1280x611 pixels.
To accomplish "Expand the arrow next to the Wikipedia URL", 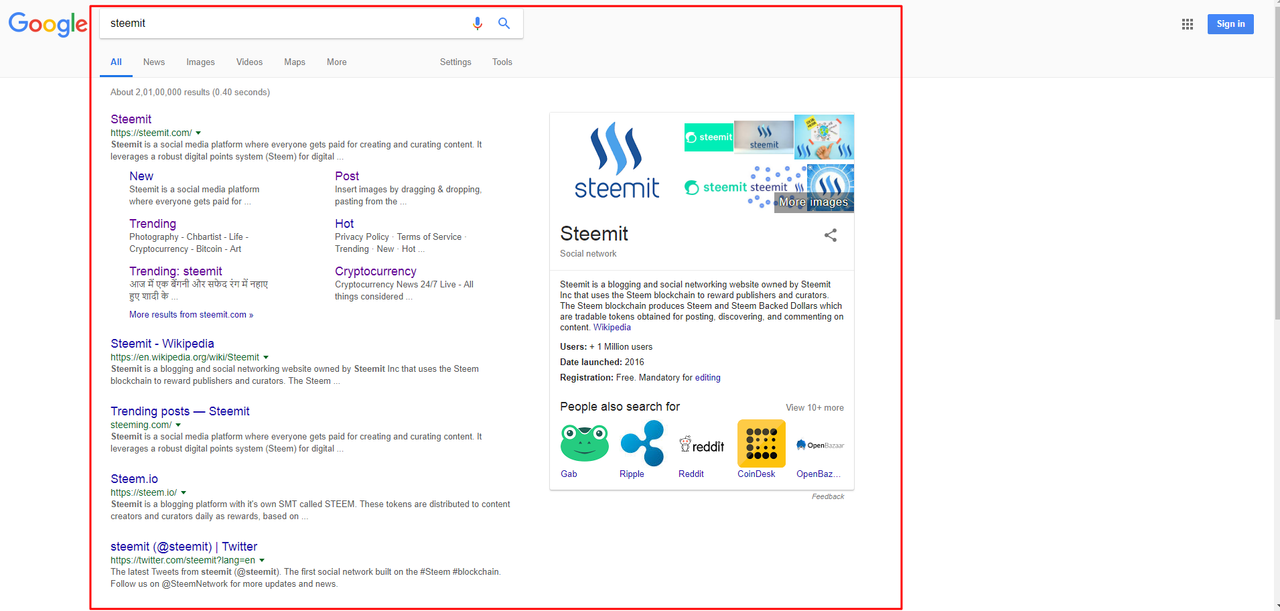I will click(266, 357).
